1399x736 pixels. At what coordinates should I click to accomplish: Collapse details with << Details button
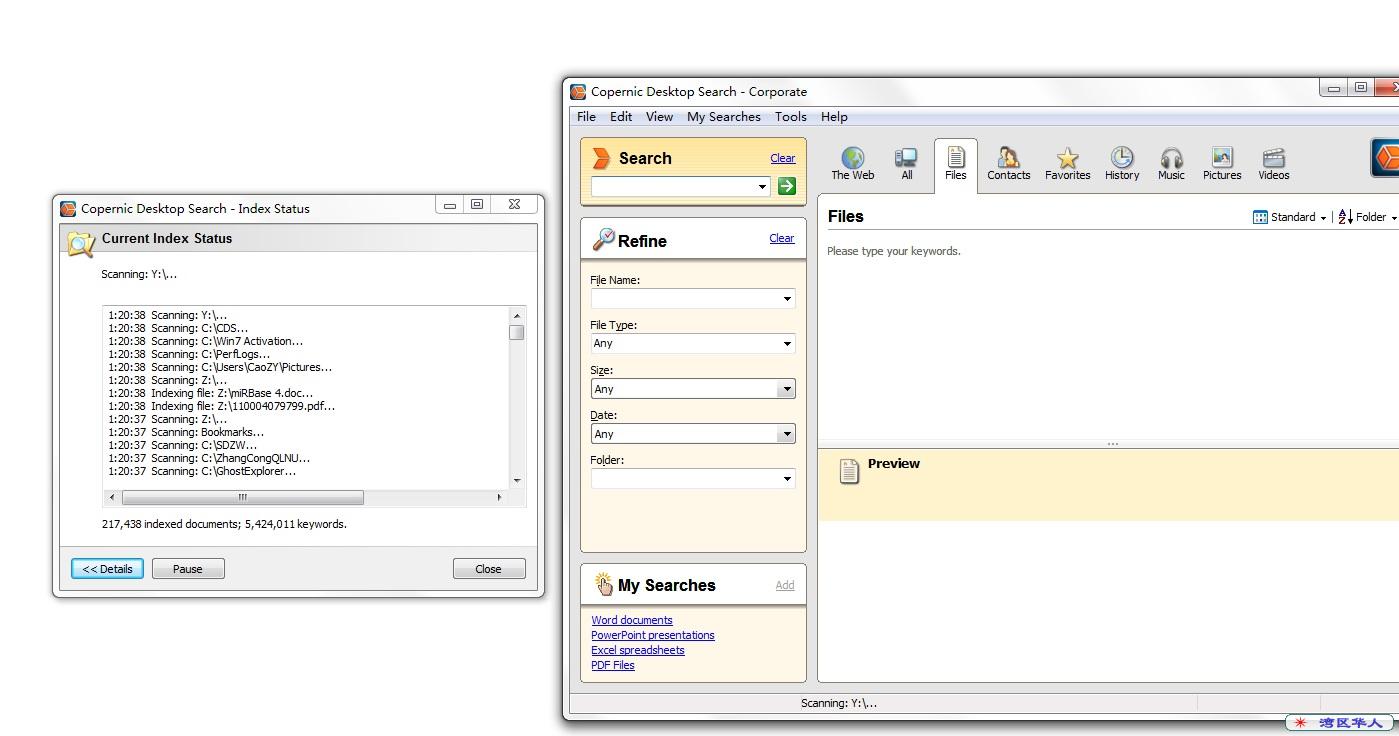(x=107, y=569)
